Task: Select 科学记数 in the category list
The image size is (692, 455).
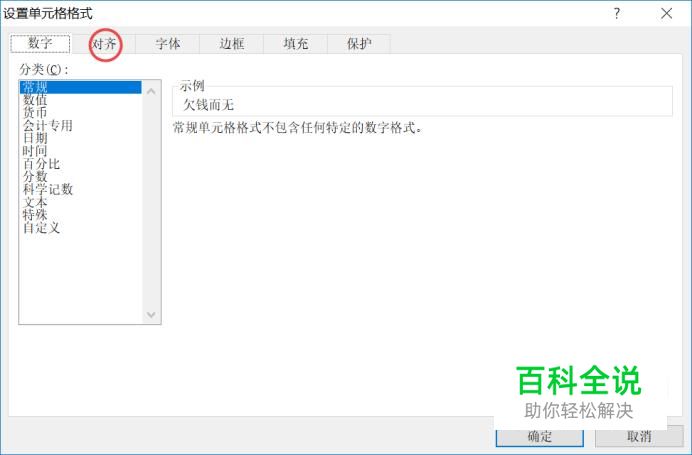Action: pyautogui.click(x=81, y=189)
